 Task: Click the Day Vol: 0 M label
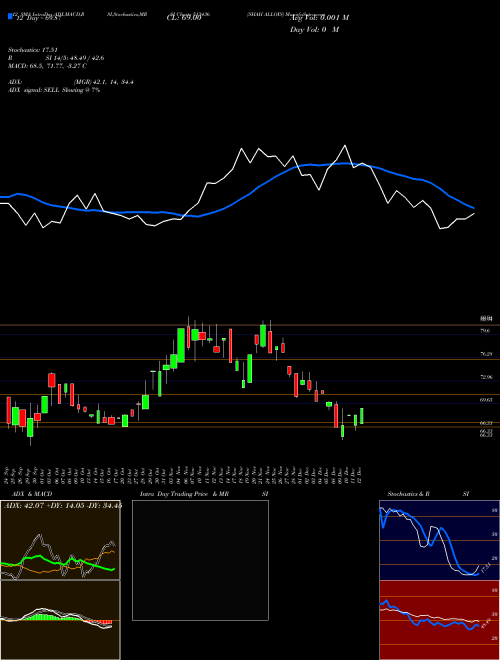(x=314, y=30)
